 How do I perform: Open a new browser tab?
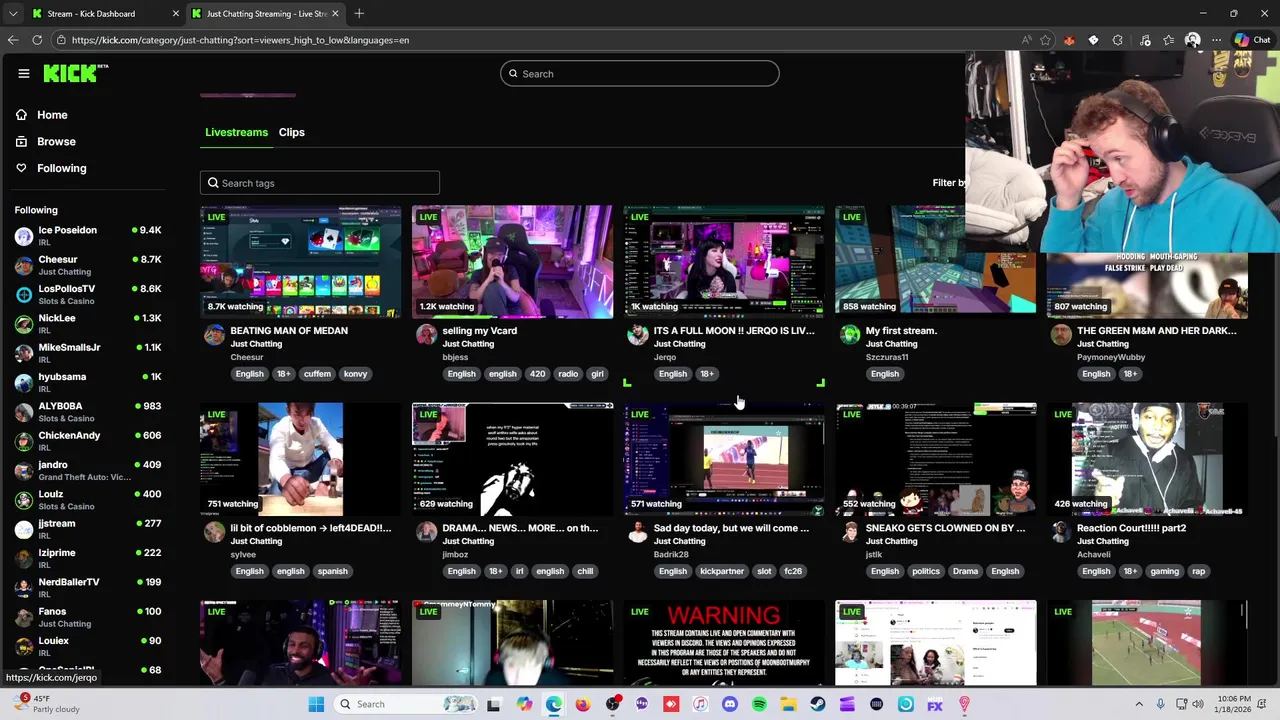(x=359, y=13)
